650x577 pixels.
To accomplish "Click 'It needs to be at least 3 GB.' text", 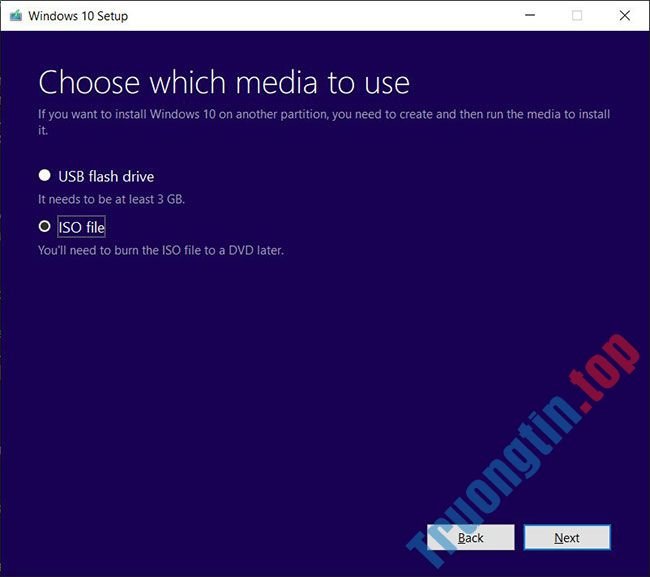I will click(111, 199).
